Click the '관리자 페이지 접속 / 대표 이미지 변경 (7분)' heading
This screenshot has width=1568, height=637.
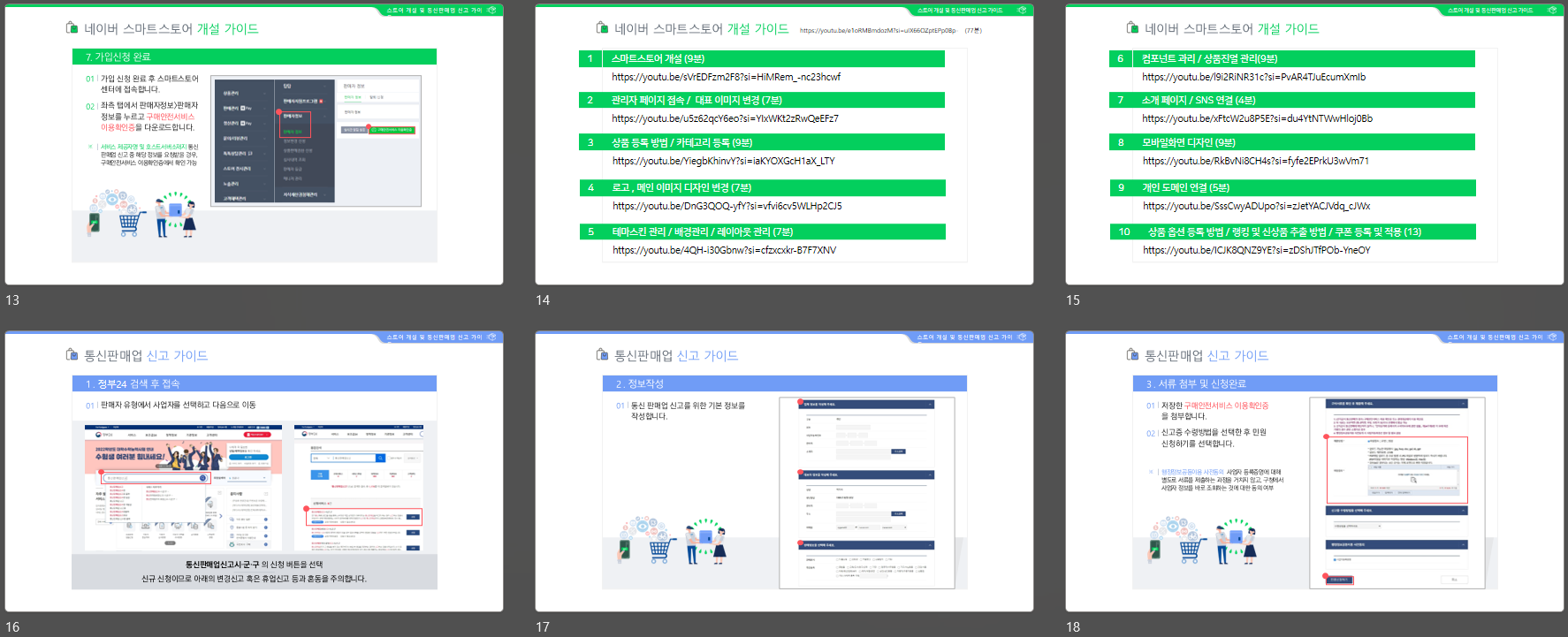pos(696,100)
